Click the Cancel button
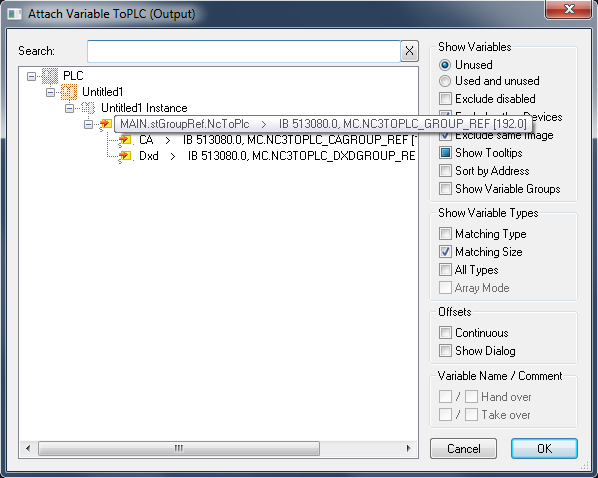 pos(463,448)
